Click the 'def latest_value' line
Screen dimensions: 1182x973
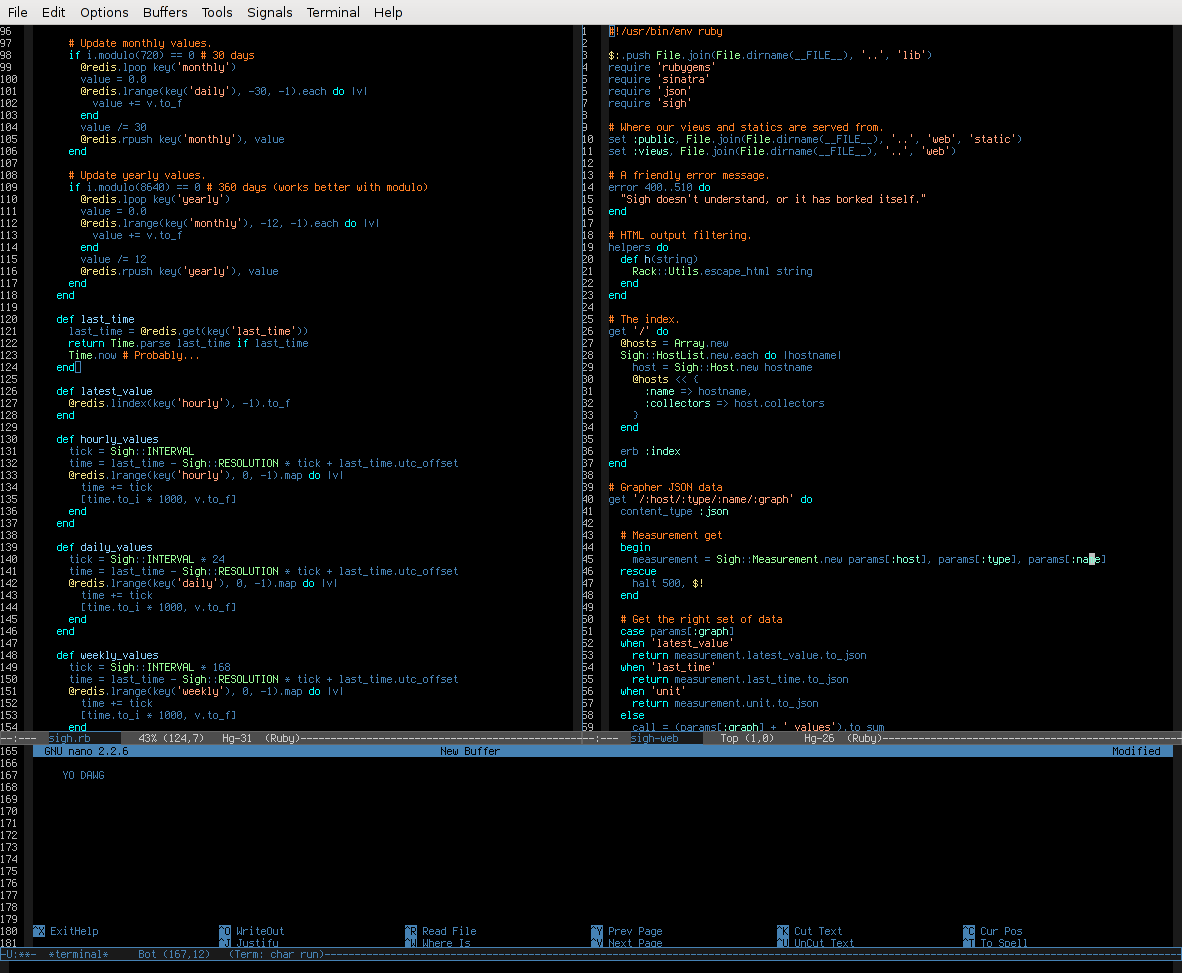104,391
